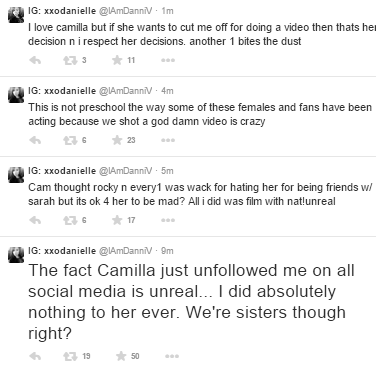Open the 9m timestamp of the bottom tweet
The height and width of the screenshot is (372, 376).
click(x=167, y=251)
